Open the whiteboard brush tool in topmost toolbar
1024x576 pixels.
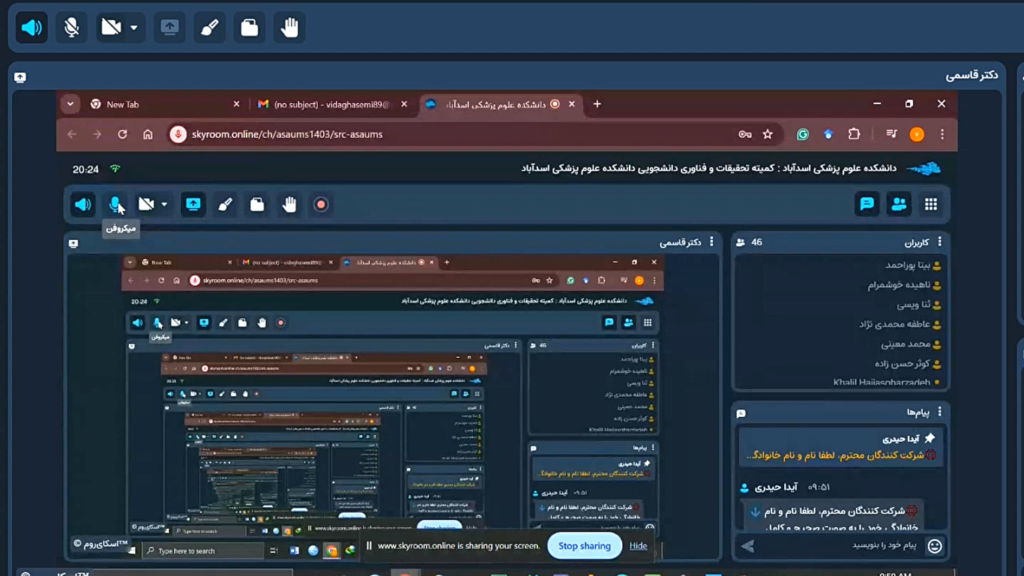[210, 28]
